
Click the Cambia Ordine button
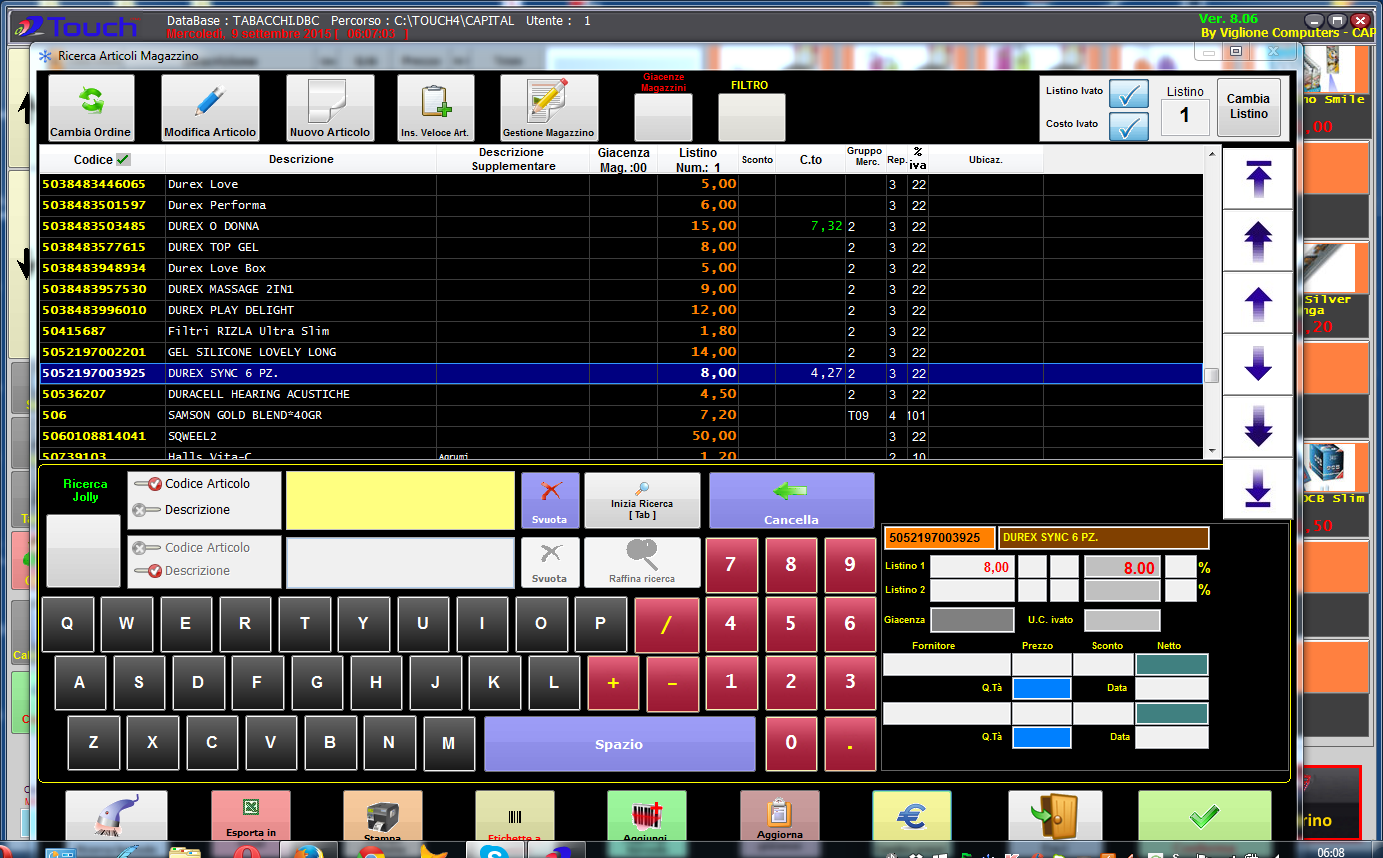coord(91,108)
